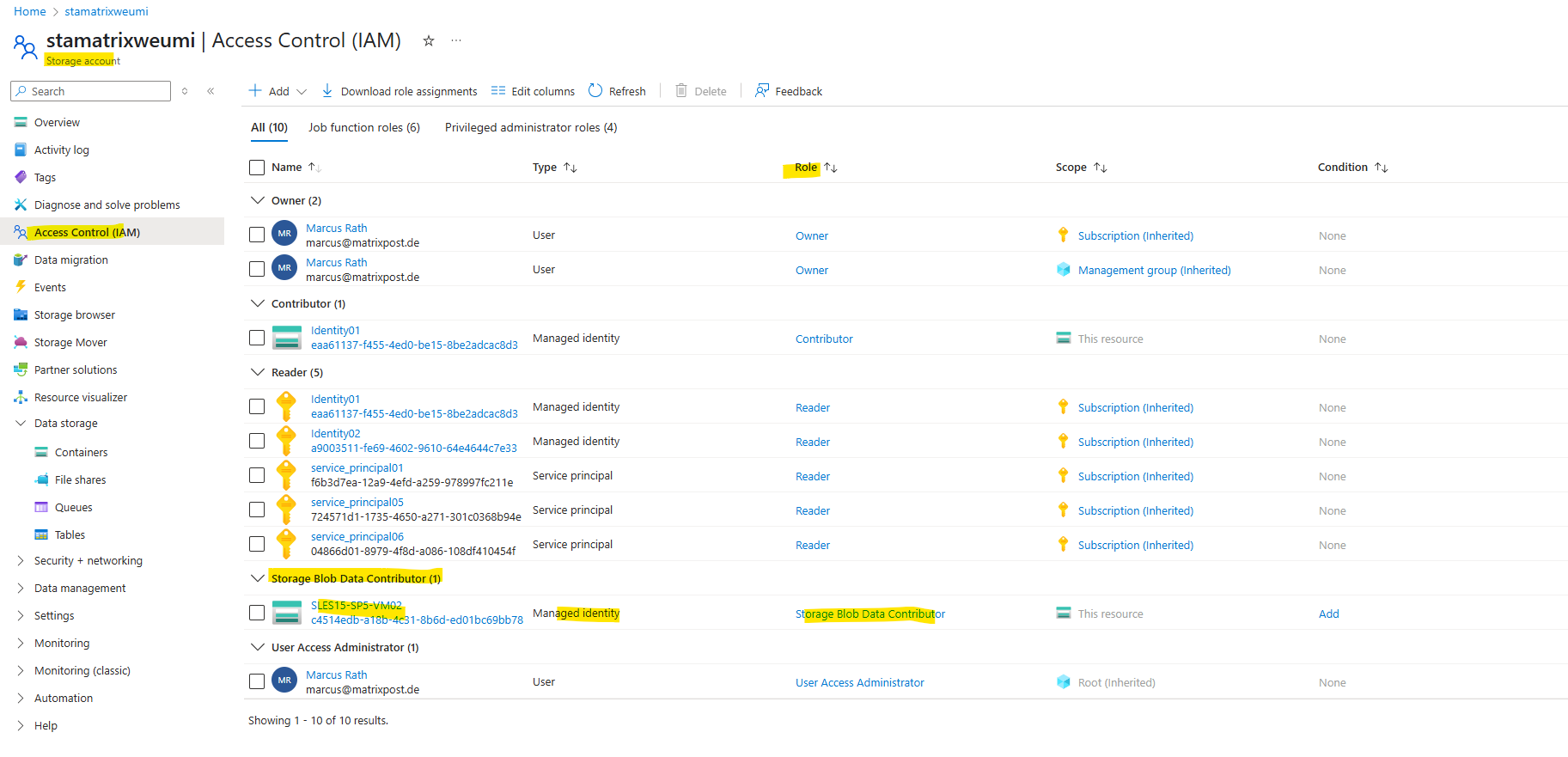
Task: Focus the sidebar Search field
Action: pos(90,91)
